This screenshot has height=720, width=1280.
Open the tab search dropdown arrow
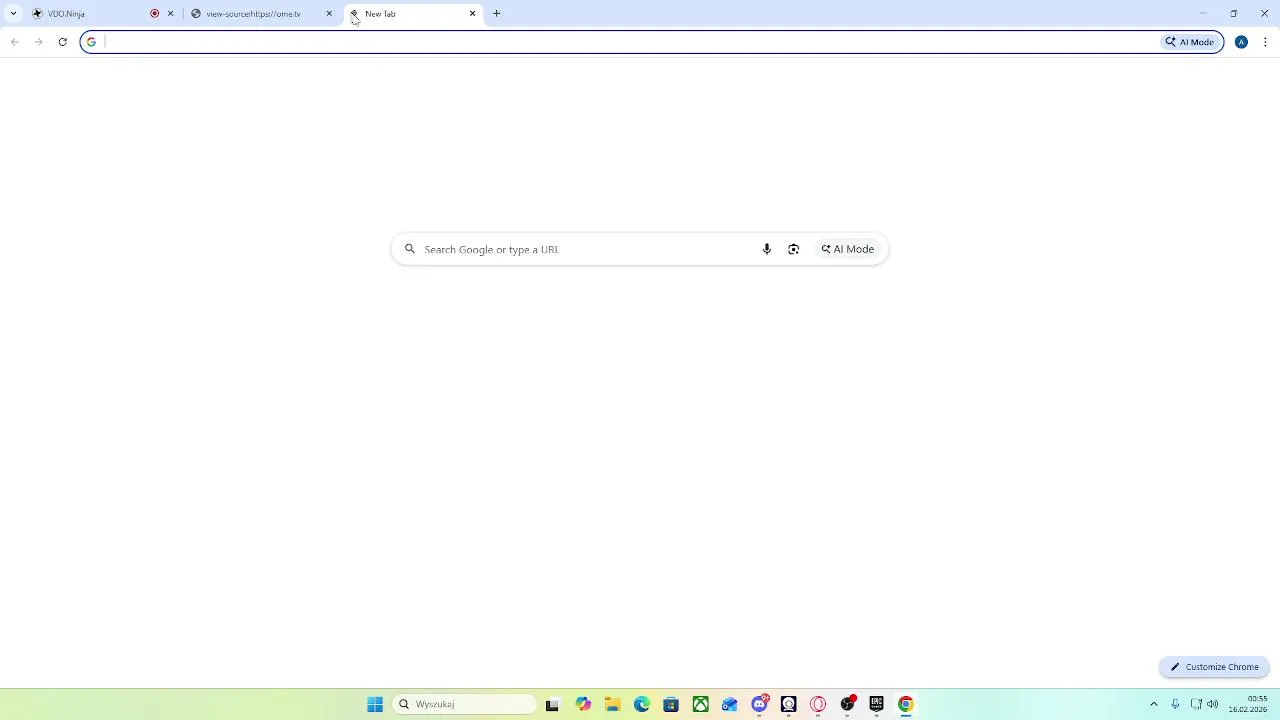pos(13,14)
